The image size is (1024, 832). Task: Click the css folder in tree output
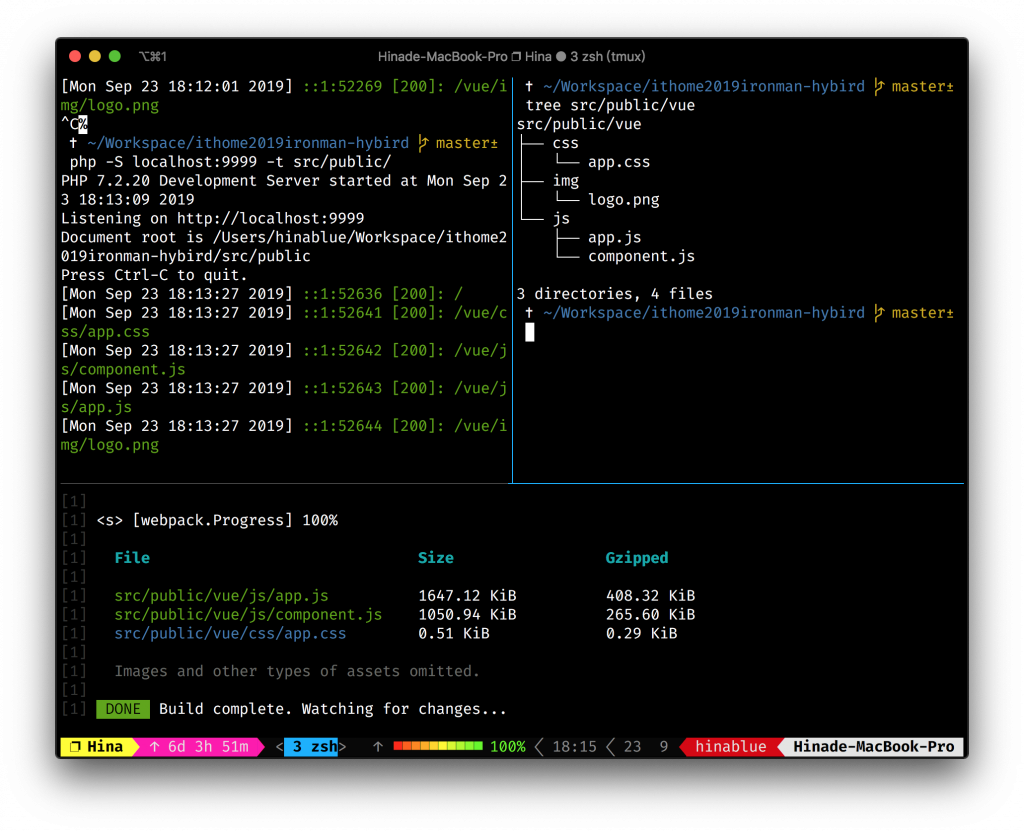566,143
